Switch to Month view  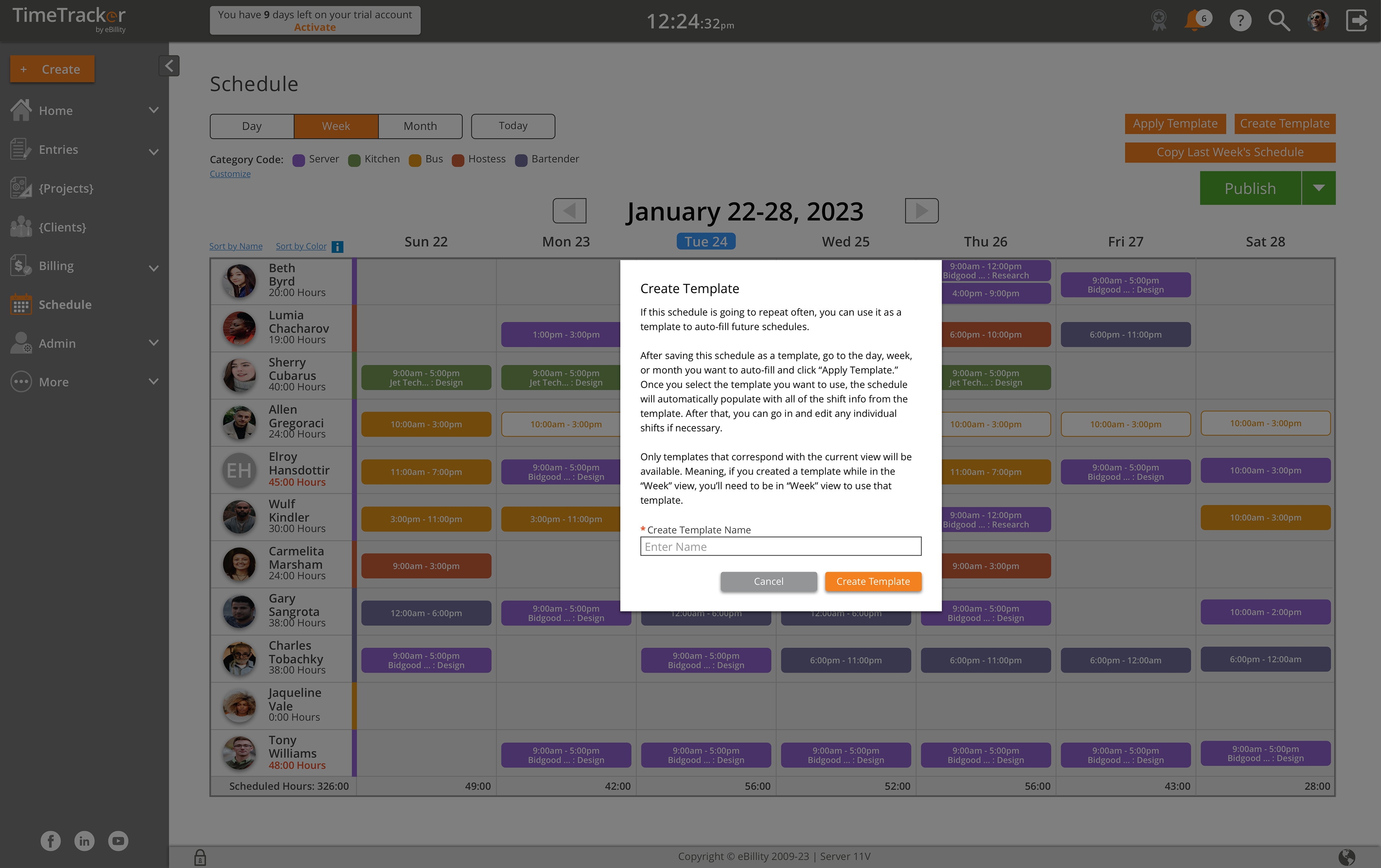(420, 126)
